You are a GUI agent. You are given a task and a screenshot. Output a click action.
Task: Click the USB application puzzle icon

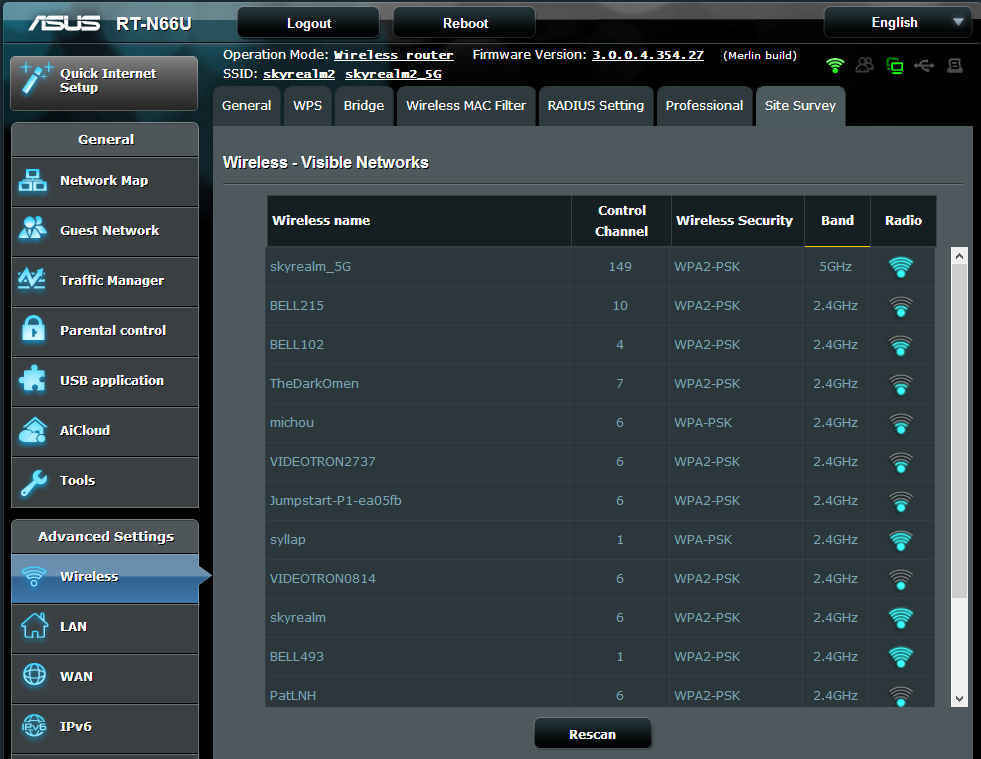(x=33, y=379)
